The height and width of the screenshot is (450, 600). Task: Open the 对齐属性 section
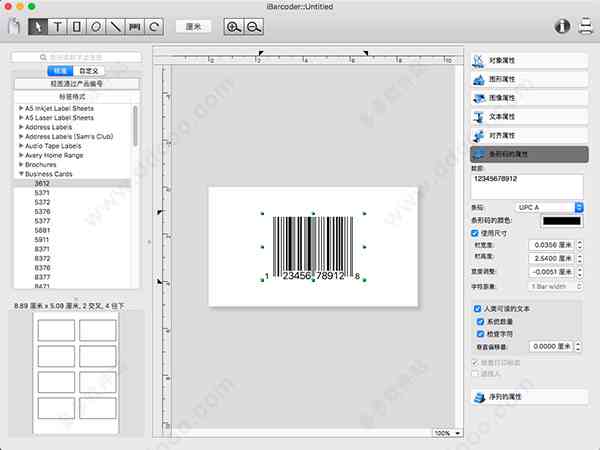(x=529, y=135)
